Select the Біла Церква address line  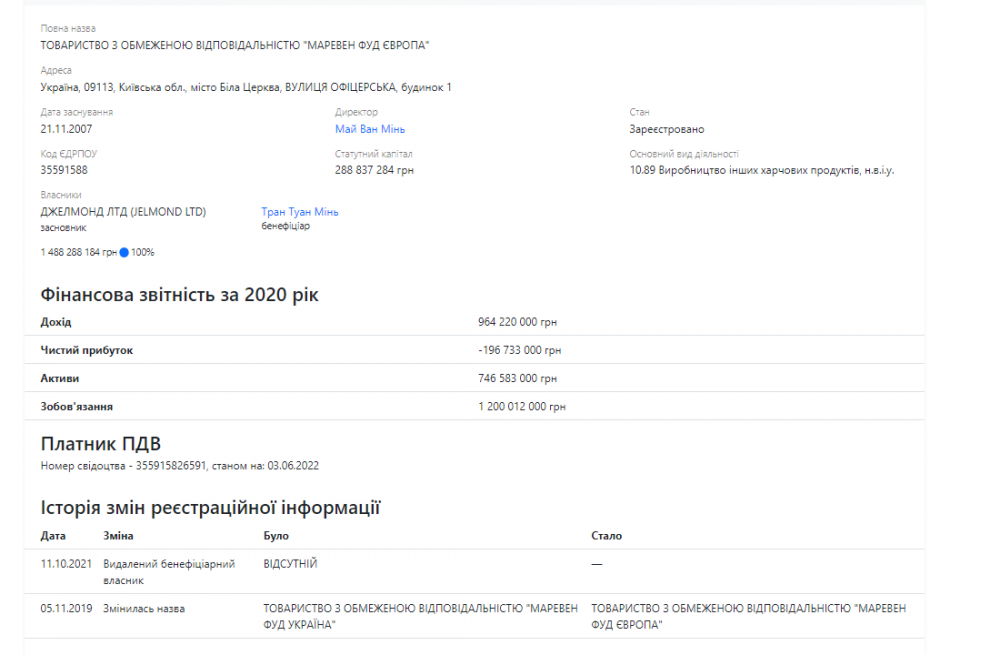click(x=246, y=87)
